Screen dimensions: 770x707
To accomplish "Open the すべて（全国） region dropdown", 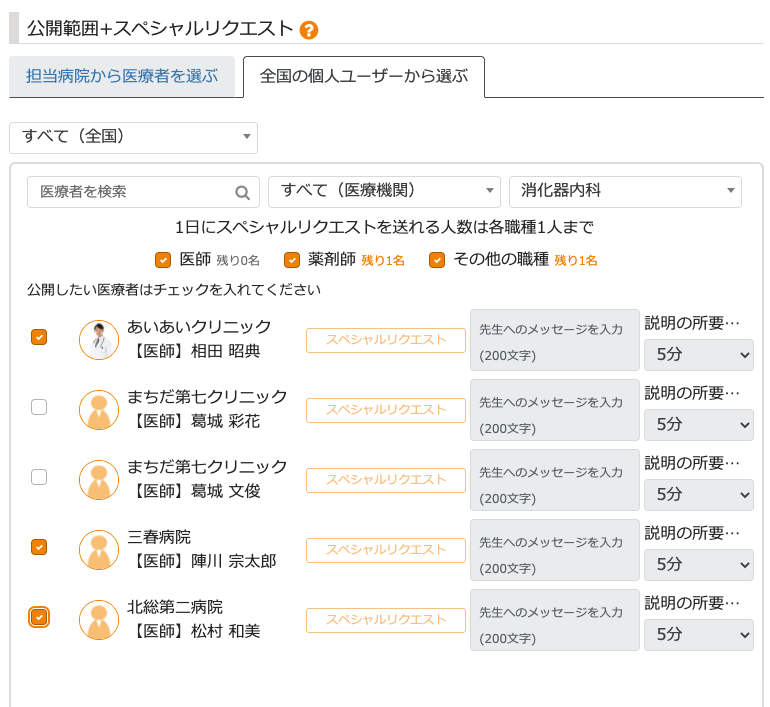I will [134, 137].
